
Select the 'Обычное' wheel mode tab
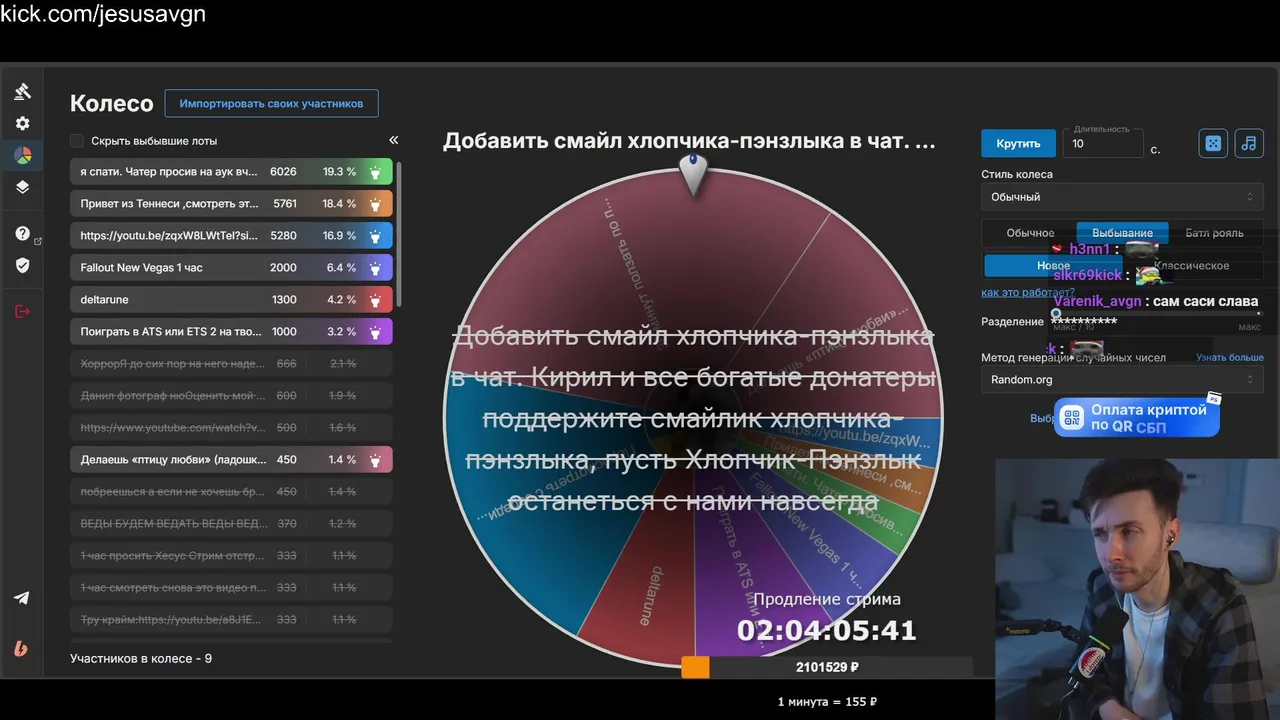pyautogui.click(x=1030, y=233)
